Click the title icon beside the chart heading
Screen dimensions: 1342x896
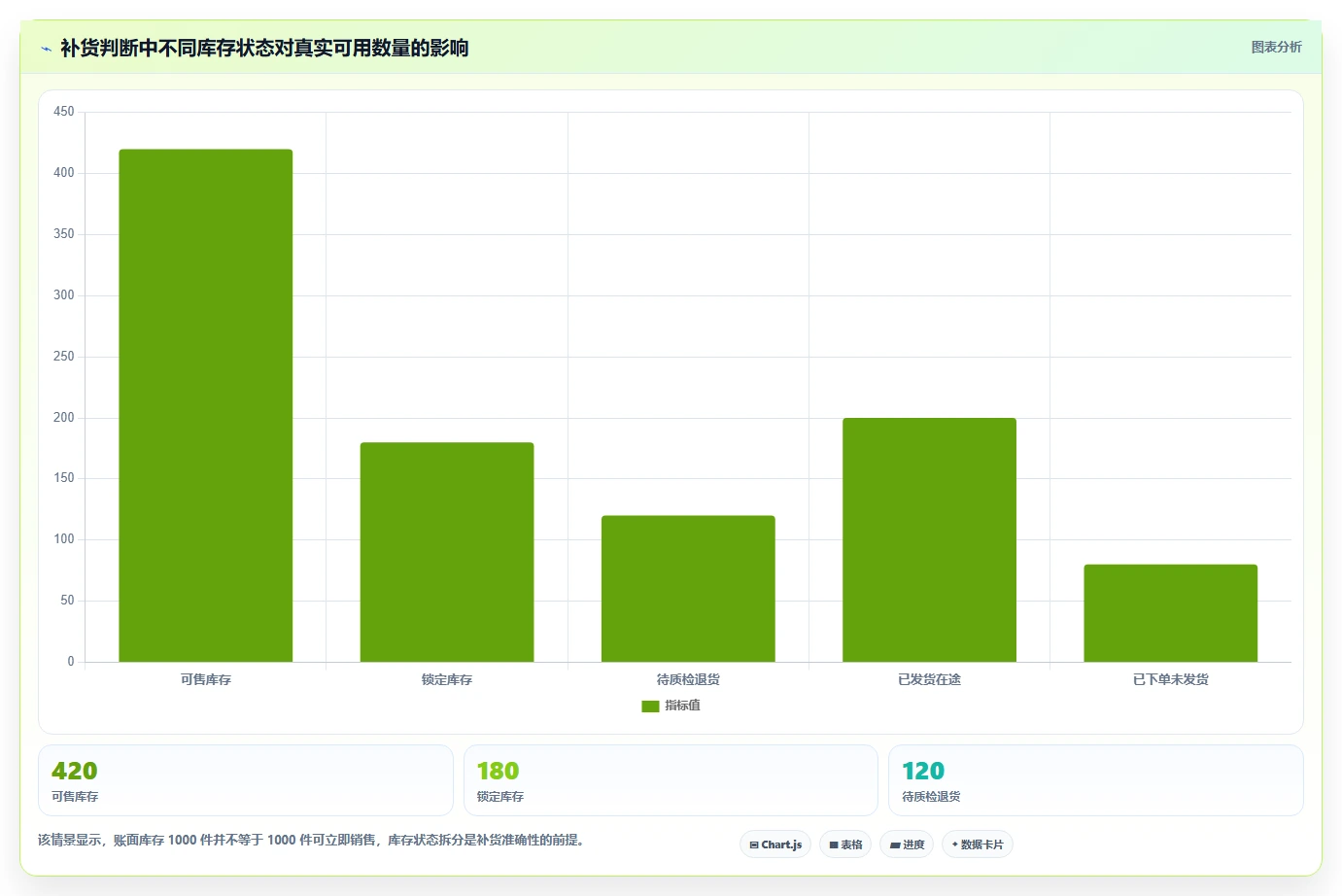pyautogui.click(x=46, y=49)
